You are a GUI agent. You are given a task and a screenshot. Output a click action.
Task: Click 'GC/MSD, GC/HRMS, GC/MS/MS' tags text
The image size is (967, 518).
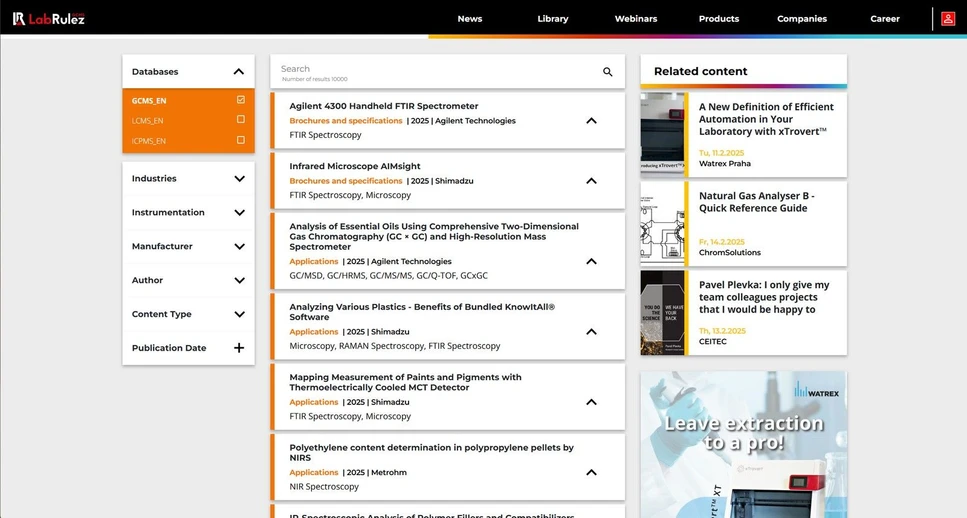tap(389, 276)
